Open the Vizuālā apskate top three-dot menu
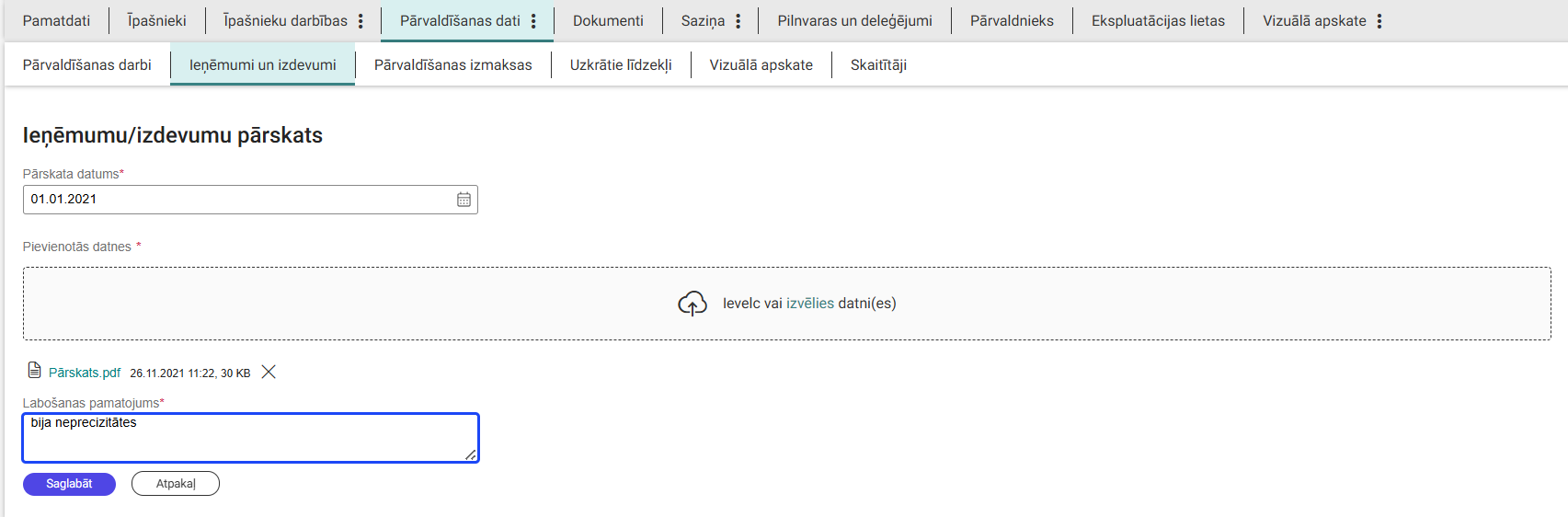The width and height of the screenshot is (1568, 517). coord(1379,21)
